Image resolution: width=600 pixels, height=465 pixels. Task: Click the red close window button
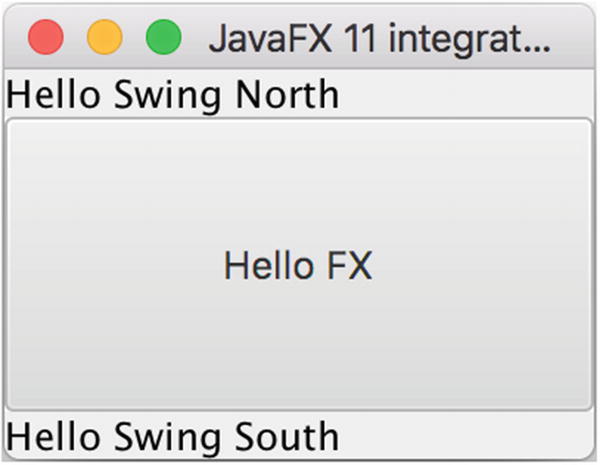[x=46, y=38]
